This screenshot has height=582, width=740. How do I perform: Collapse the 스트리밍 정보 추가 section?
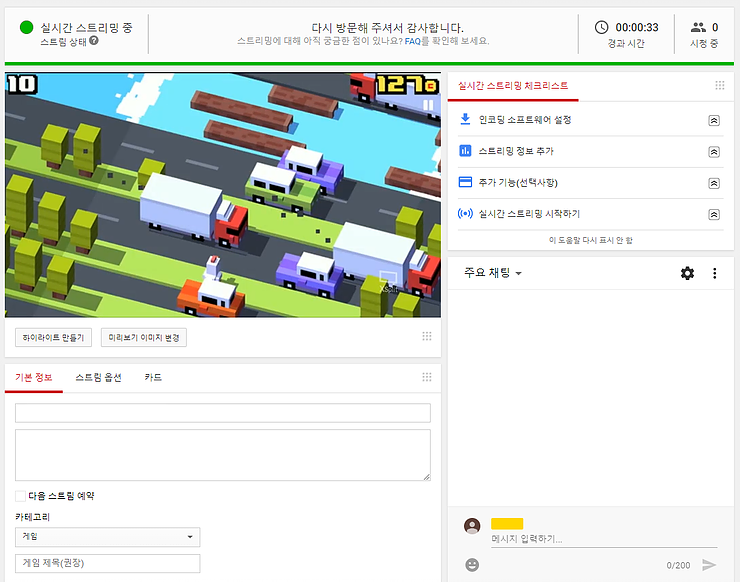(714, 152)
